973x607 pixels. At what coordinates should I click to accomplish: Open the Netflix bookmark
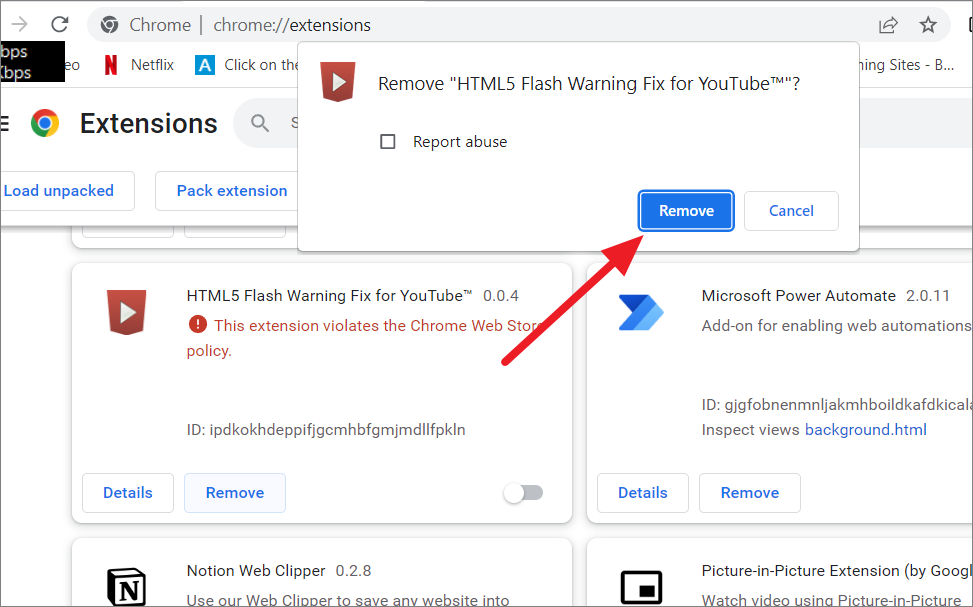coord(139,65)
